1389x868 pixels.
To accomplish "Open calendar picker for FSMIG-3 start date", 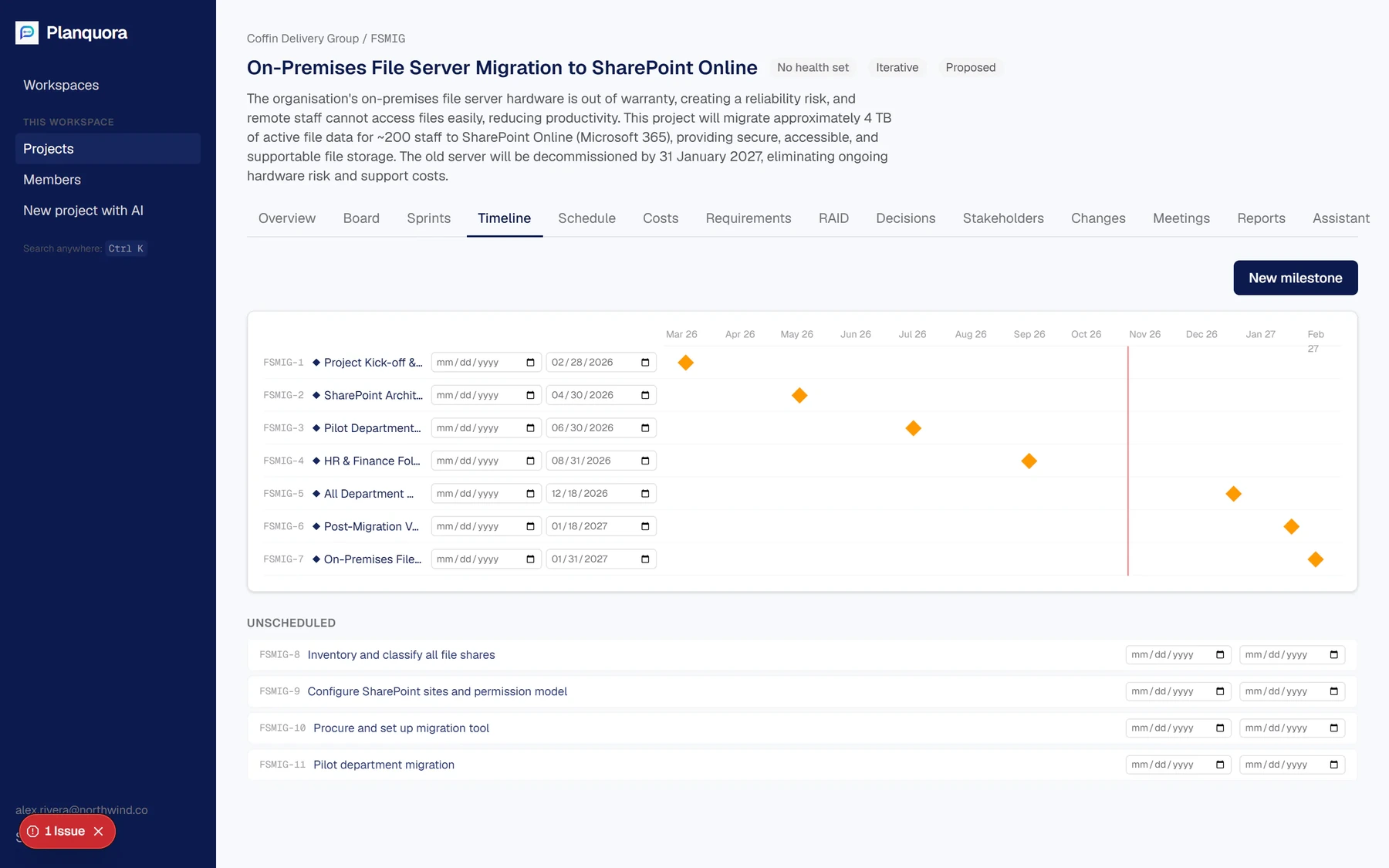I will click(x=530, y=428).
